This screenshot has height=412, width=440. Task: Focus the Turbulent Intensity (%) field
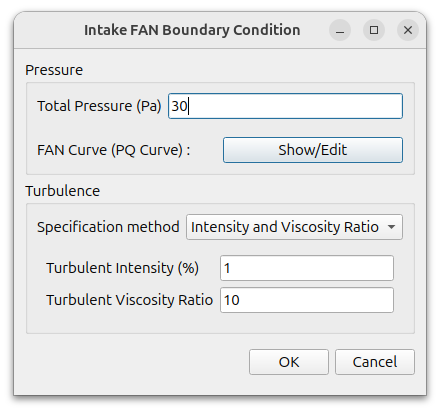[x=307, y=268]
